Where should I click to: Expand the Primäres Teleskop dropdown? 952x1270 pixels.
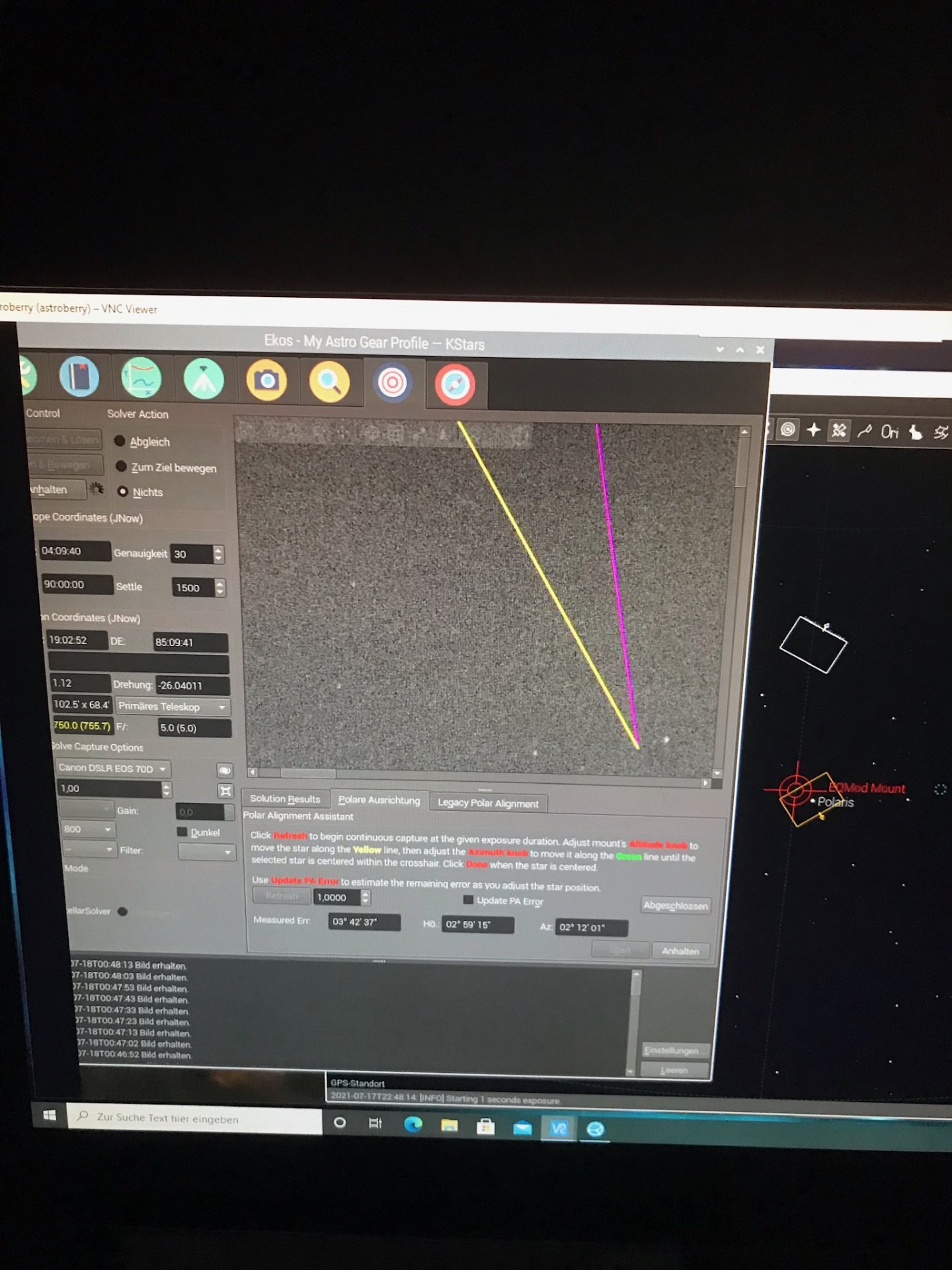pos(173,706)
